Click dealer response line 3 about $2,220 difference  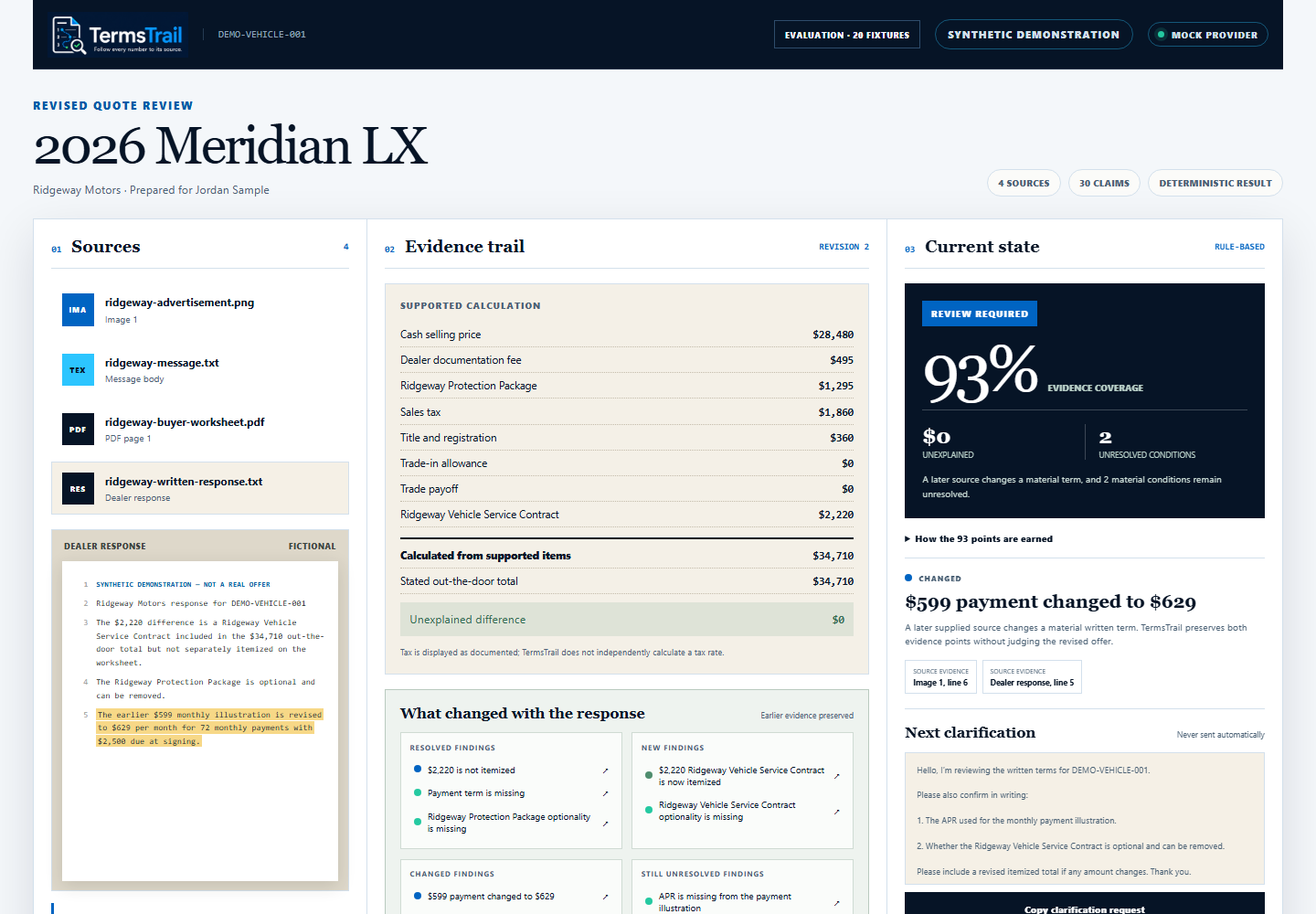pyautogui.click(x=209, y=643)
